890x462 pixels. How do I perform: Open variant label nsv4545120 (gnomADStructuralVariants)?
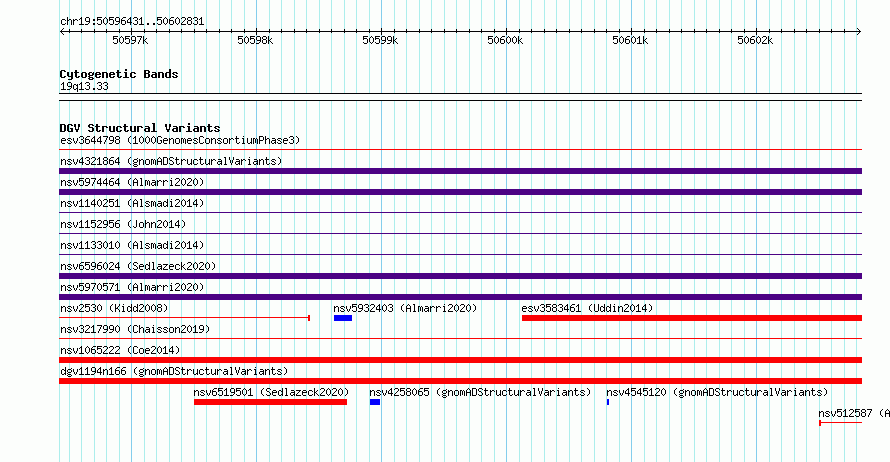tap(717, 392)
